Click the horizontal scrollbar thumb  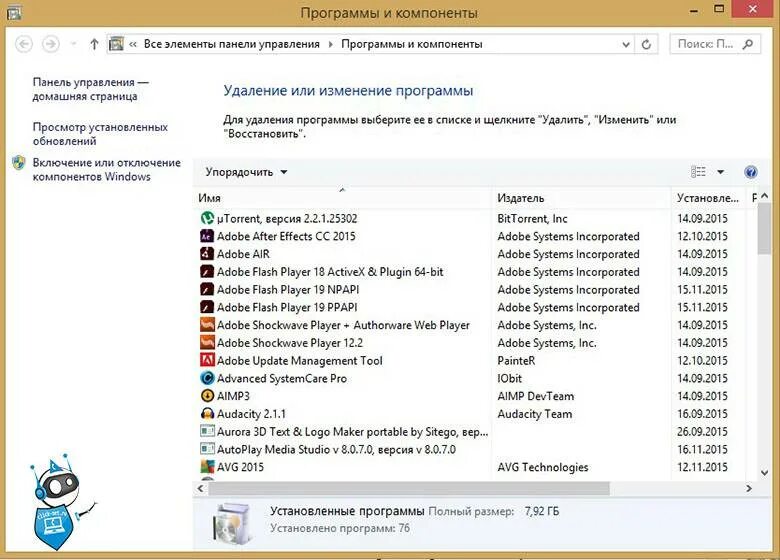click(409, 488)
